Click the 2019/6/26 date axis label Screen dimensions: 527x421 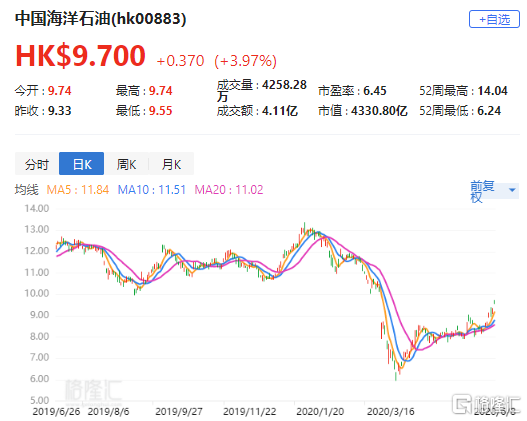(56, 412)
